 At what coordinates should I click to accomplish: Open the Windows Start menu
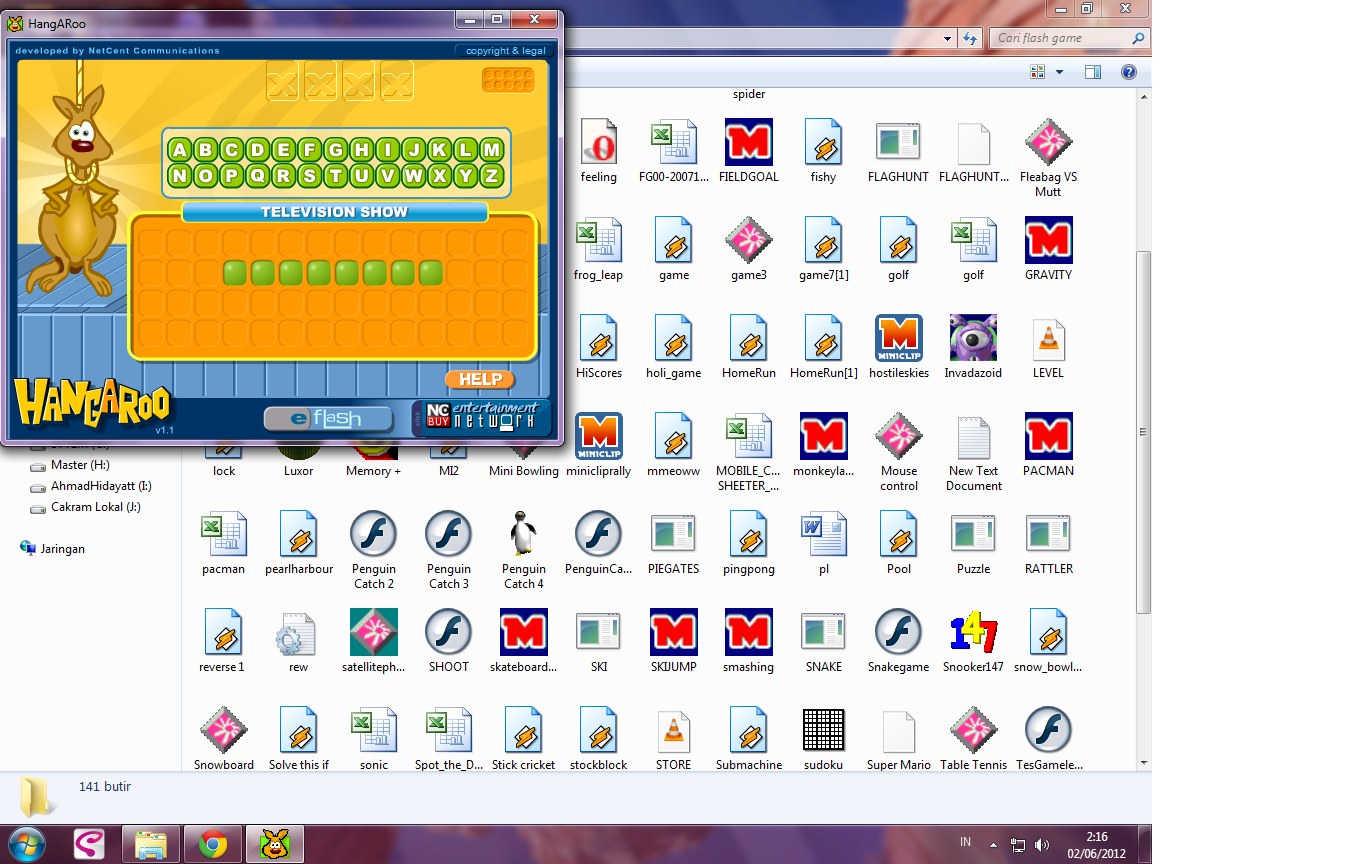[x=27, y=845]
